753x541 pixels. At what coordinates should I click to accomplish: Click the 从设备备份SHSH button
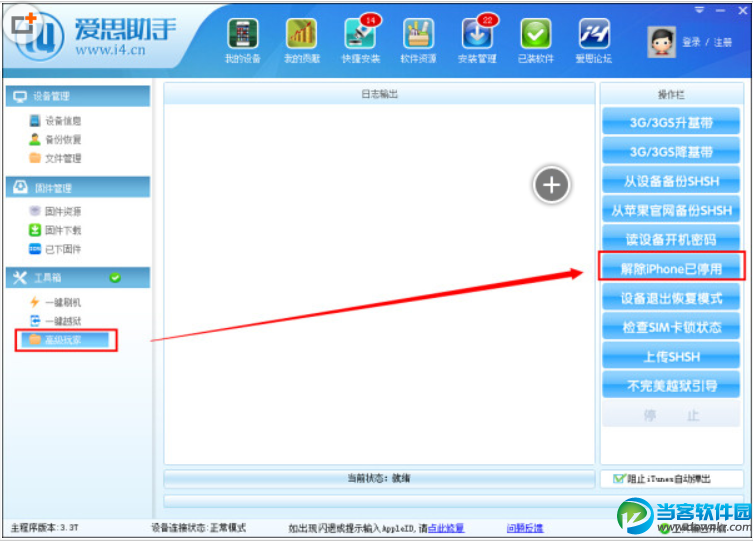click(x=671, y=181)
